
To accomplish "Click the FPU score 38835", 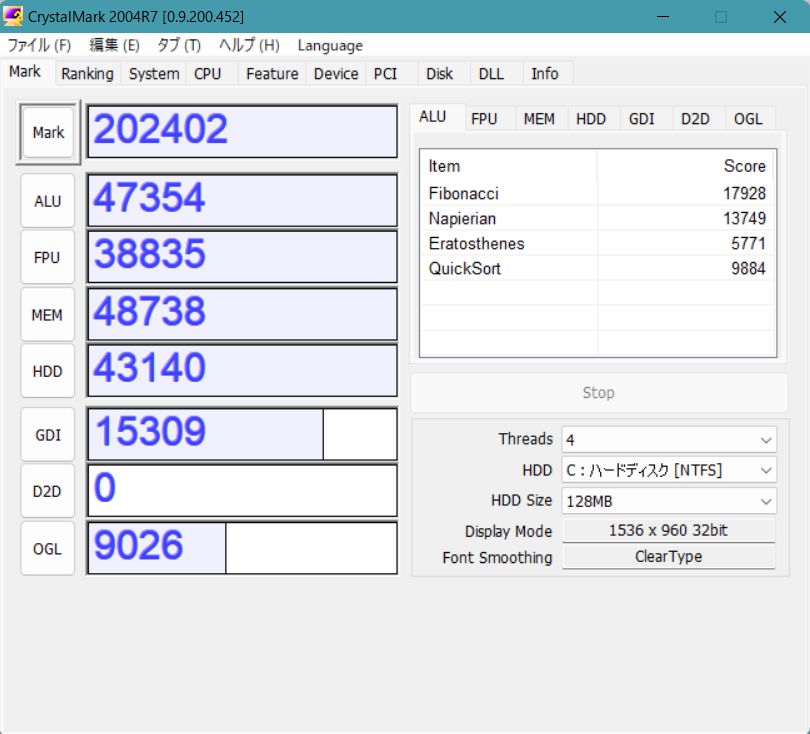I will tap(242, 257).
